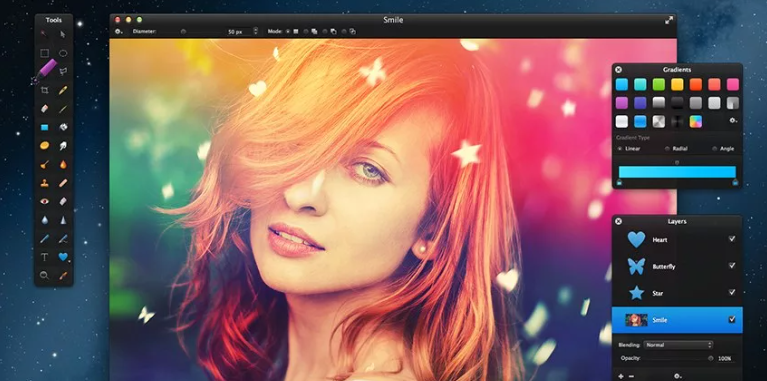Viewport: 767px width, 381px height.
Task: Select the Healing bandage tool
Action: click(x=63, y=183)
